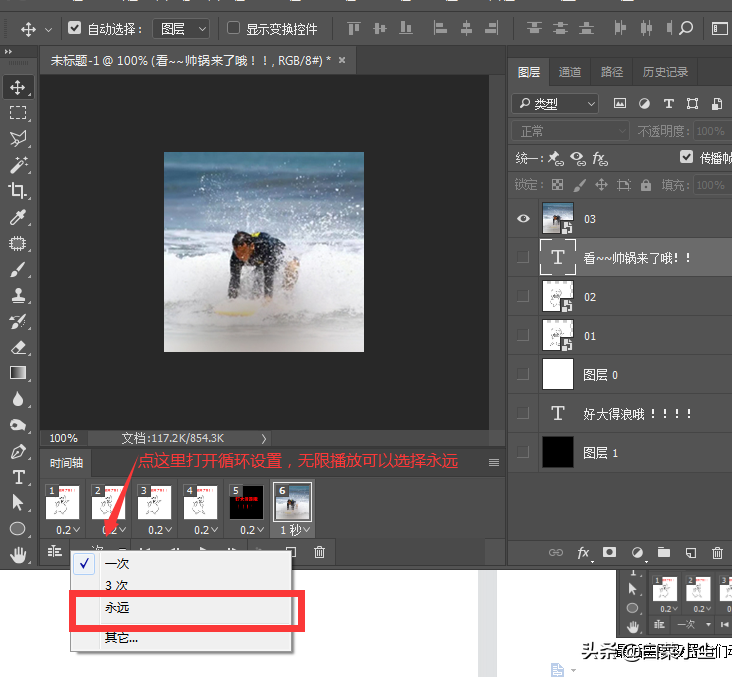Select the Hand tool
The height and width of the screenshot is (677, 732).
pos(18,555)
